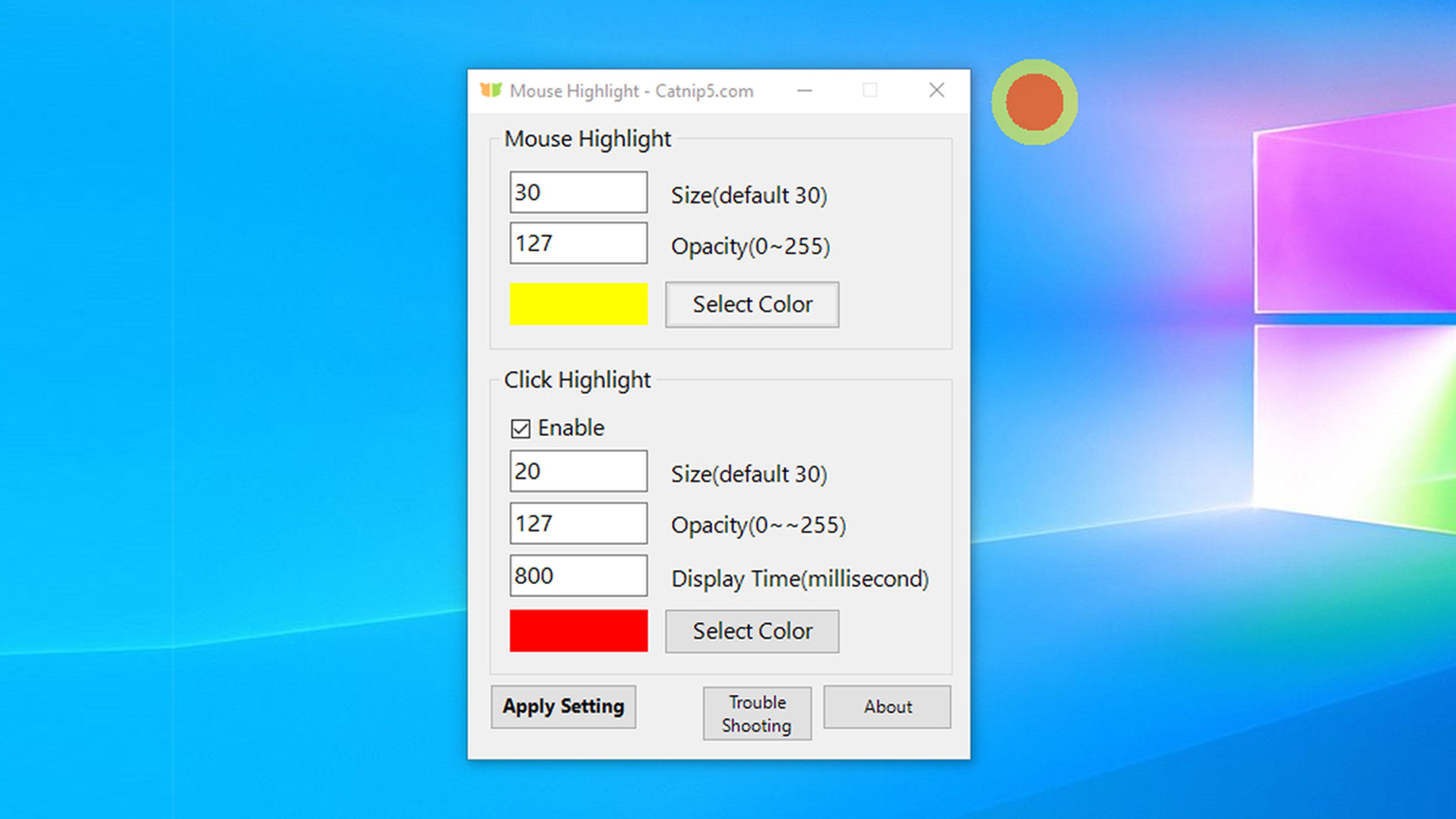Screen dimensions: 1456x819
Task: Click the yellow mouse highlight color swatch
Action: click(x=578, y=304)
